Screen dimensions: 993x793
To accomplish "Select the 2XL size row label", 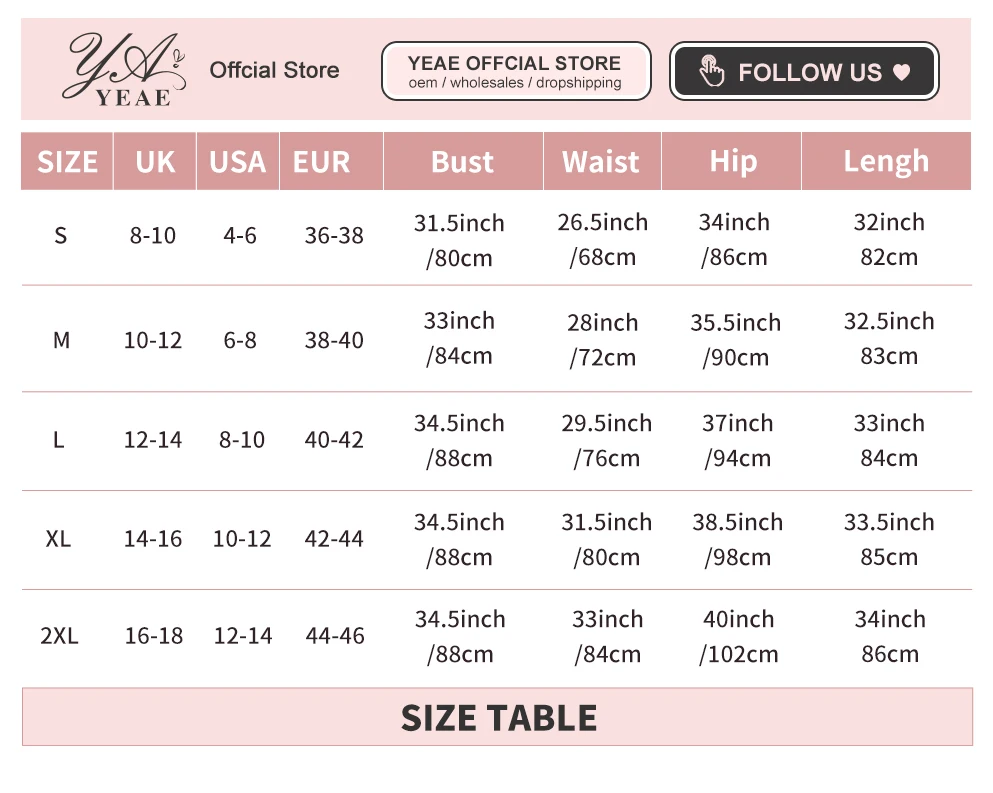I will click(x=59, y=636).
